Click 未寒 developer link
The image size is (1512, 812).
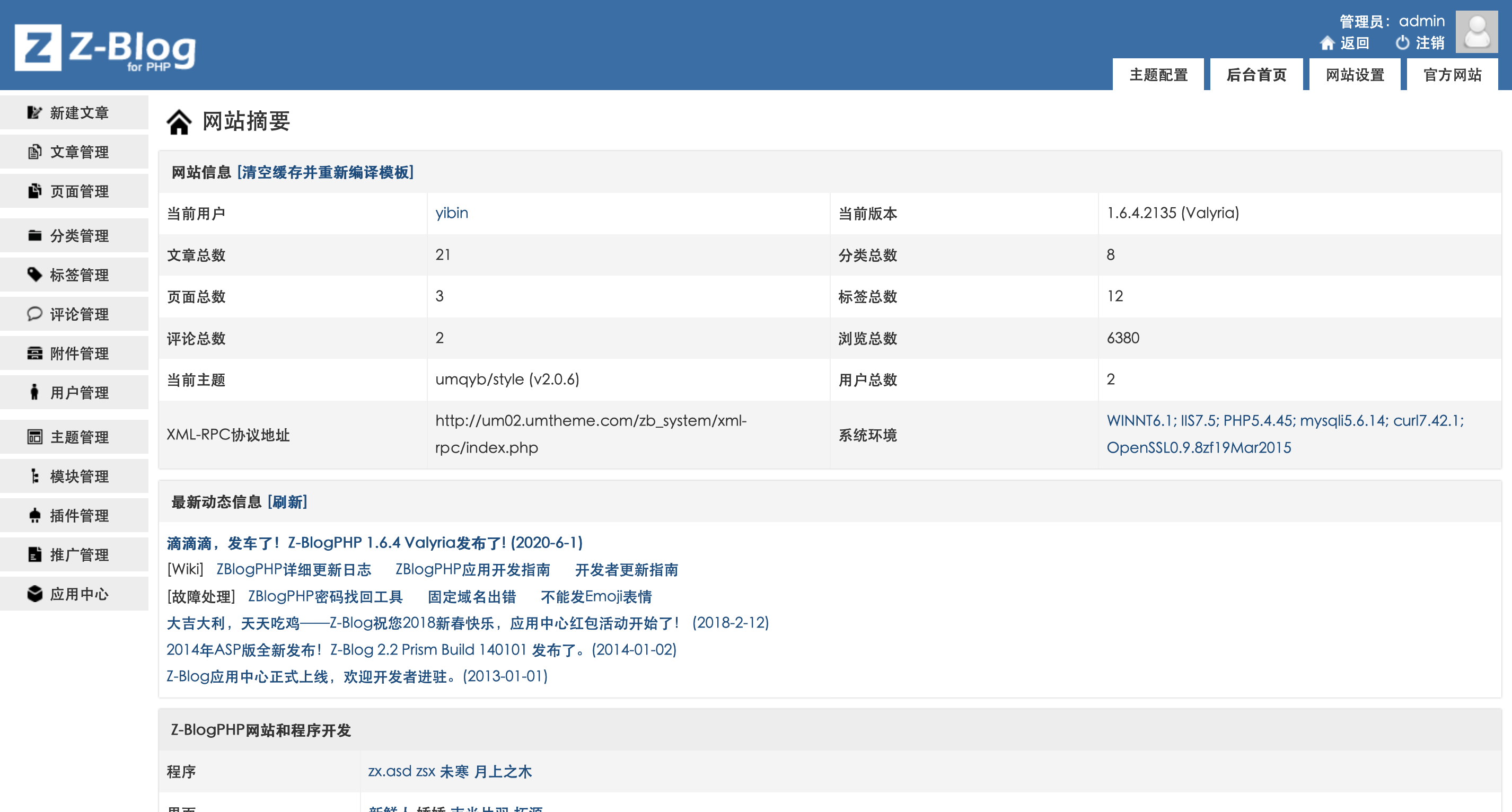point(454,772)
